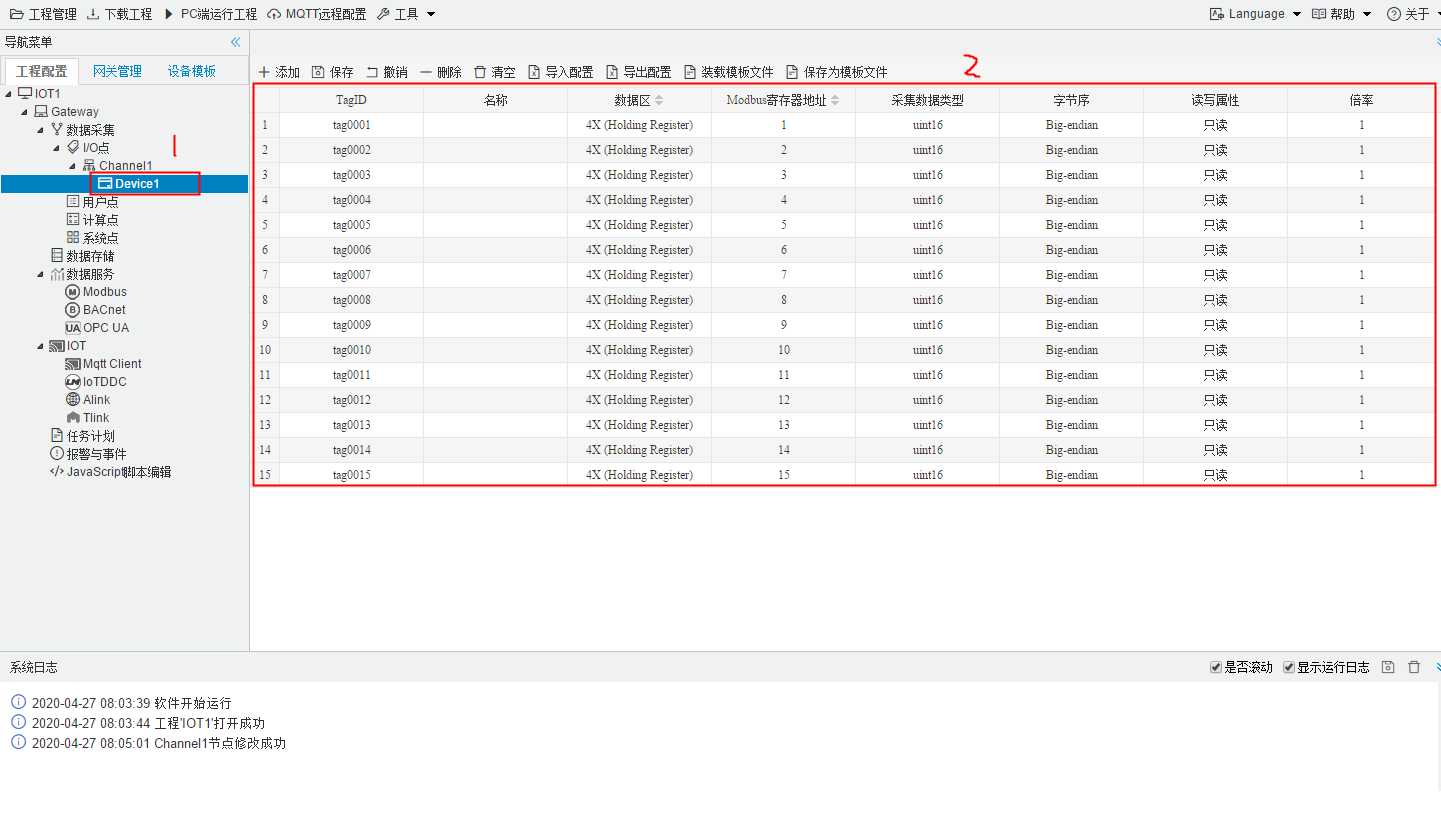The width and height of the screenshot is (1441, 820).
Task: Open the Modbus data service
Action: coord(104,292)
